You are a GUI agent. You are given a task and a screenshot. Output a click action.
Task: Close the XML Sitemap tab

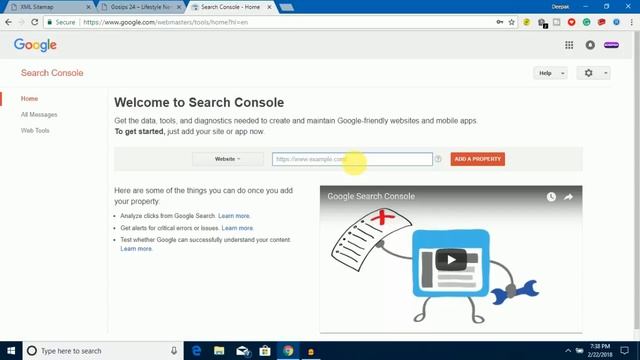pyautogui.click(x=89, y=7)
